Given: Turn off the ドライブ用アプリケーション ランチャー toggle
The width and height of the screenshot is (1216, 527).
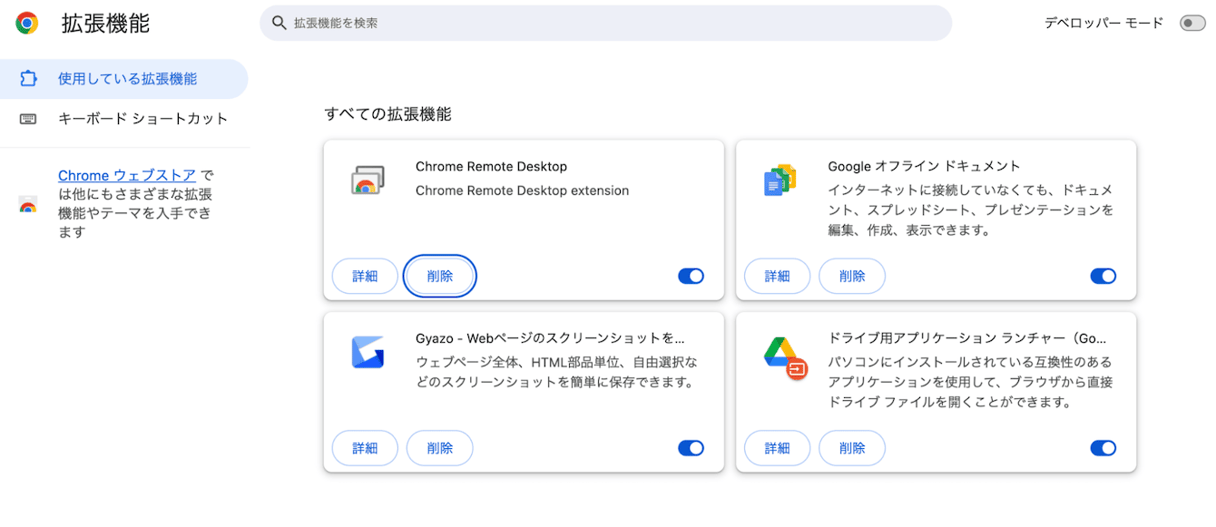Looking at the screenshot, I should pos(1103,448).
